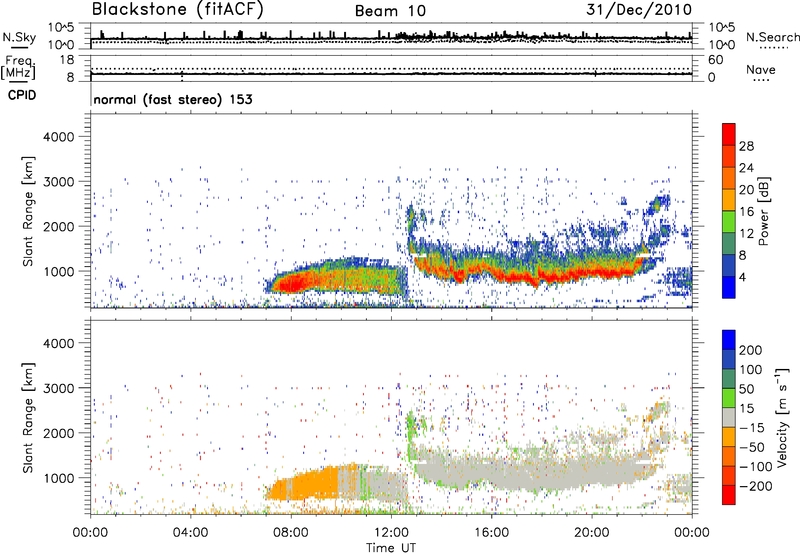Click the red top segment of the Power color bar
Screen dimensions: 800x554
(729, 134)
